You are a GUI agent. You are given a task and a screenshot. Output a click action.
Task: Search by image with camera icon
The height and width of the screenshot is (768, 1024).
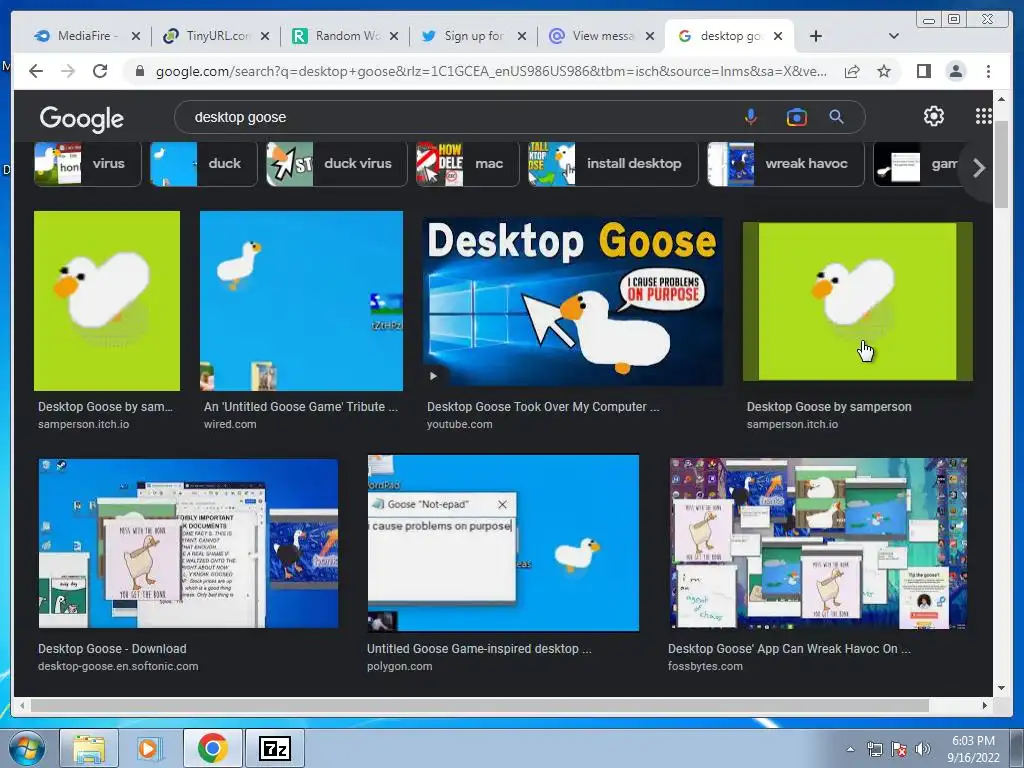click(797, 118)
